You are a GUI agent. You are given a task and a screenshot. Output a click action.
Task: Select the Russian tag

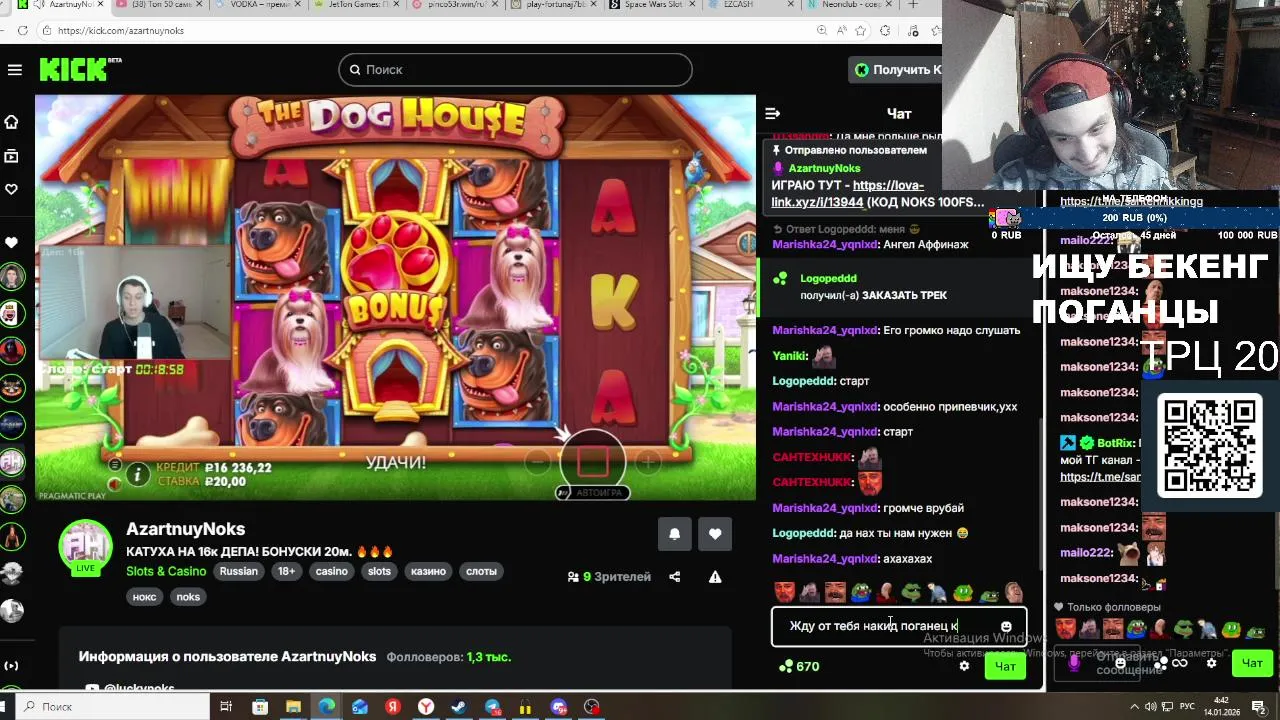point(239,572)
